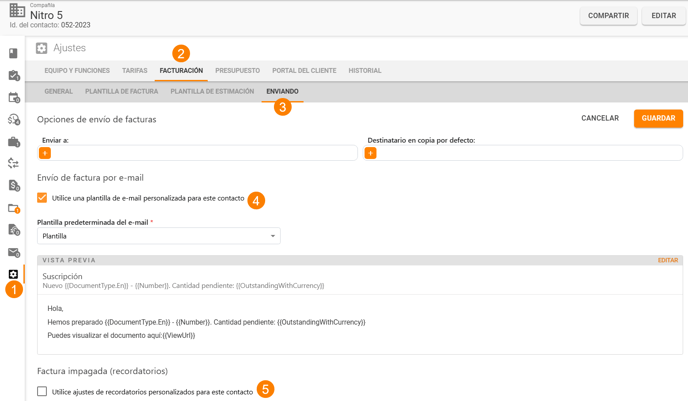Image resolution: width=688 pixels, height=401 pixels.
Task: Select Plantilla de Estimación subtab
Action: 212,91
